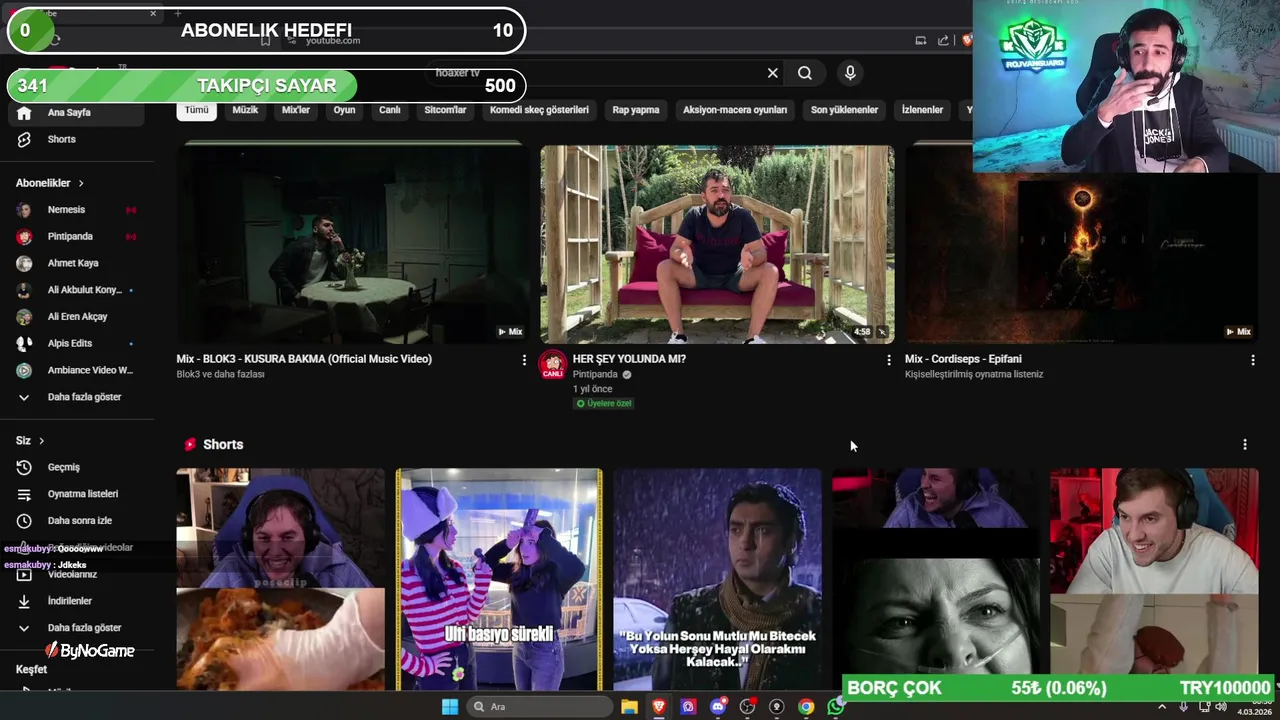Image resolution: width=1280 pixels, height=720 pixels.
Task: Open Brave browser from taskbar
Action: (x=659, y=707)
